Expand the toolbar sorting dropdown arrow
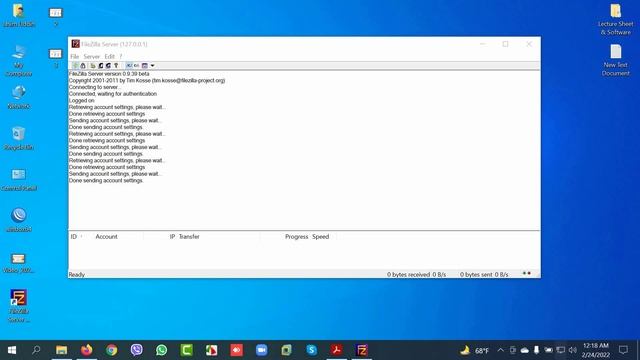The image size is (640, 360). coord(152,65)
